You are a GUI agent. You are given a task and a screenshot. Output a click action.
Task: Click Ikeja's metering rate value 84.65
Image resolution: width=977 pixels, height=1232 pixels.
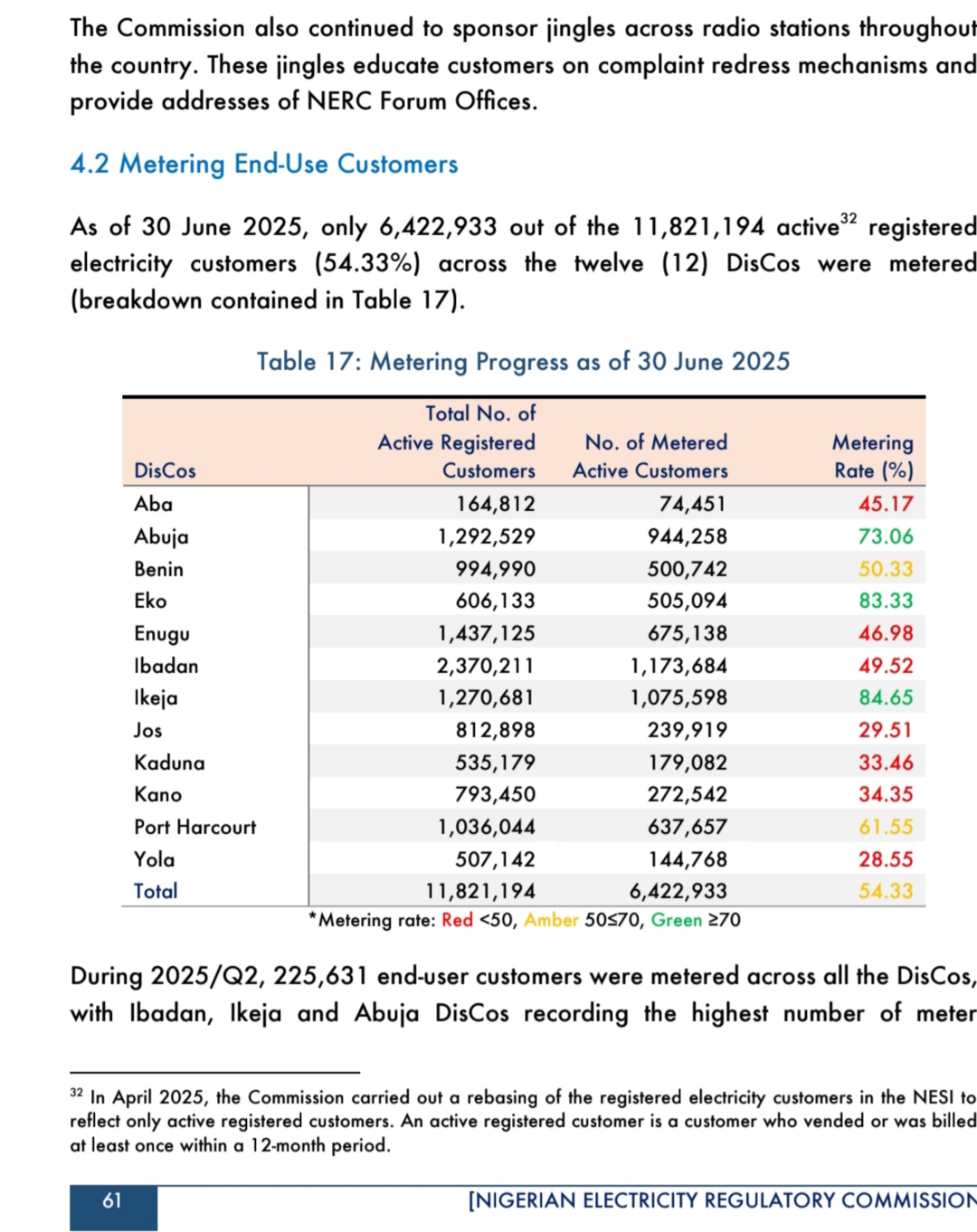[x=886, y=697]
